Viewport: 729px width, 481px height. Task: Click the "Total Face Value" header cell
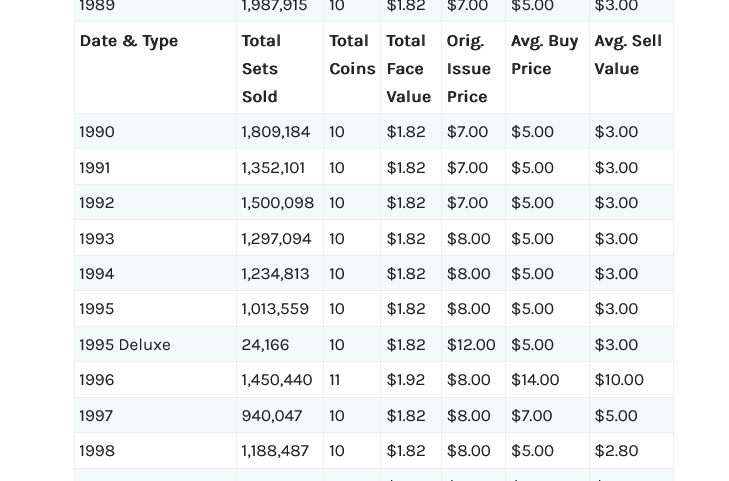(408, 68)
